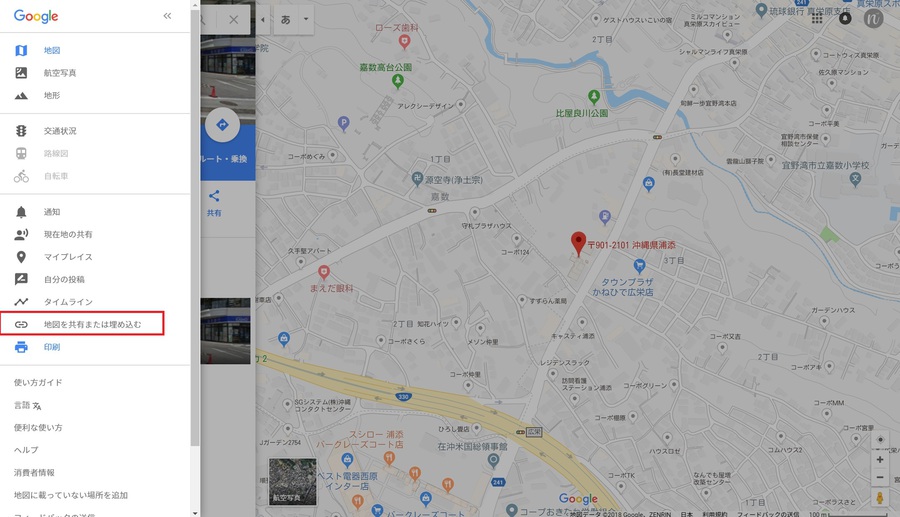Click the parking P marker
900x517 pixels.
click(343, 123)
